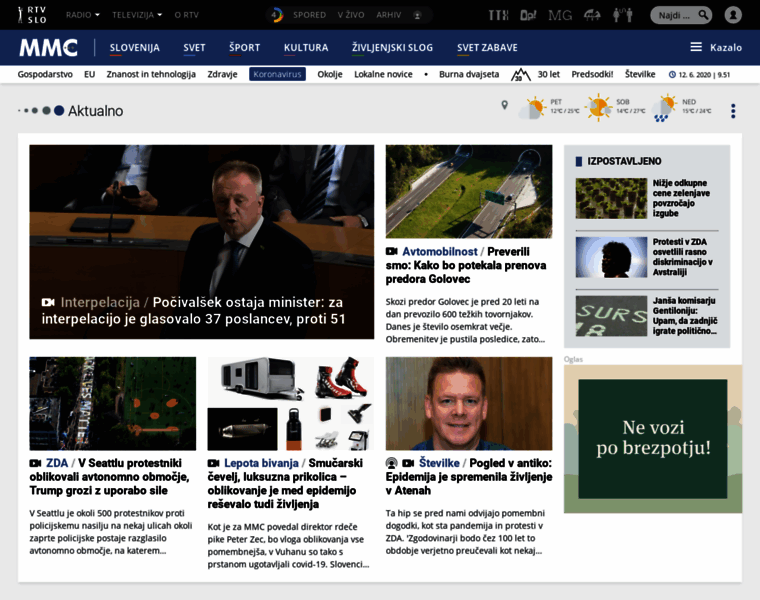Click the Avtomobilnost category label
760x600 pixels.
440,252
